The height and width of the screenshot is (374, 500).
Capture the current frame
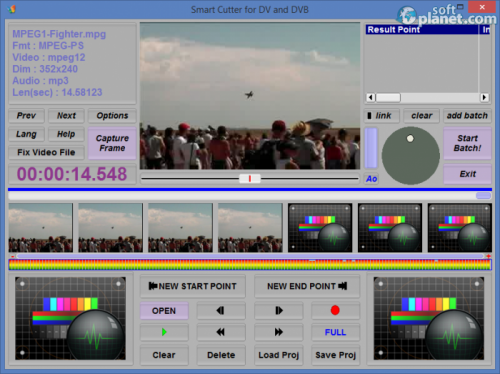pos(112,143)
